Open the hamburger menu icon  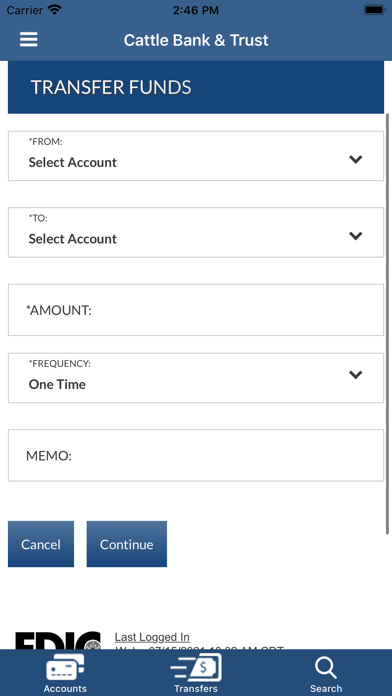[x=28, y=40]
